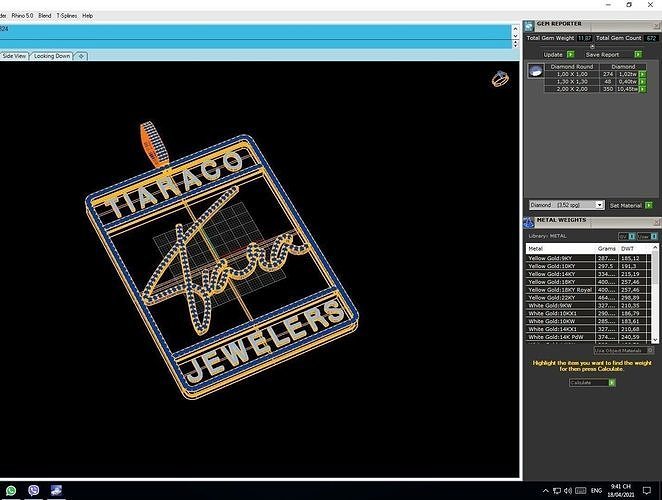Toggle the User library button
This screenshot has height=500, width=662.
coord(647,236)
